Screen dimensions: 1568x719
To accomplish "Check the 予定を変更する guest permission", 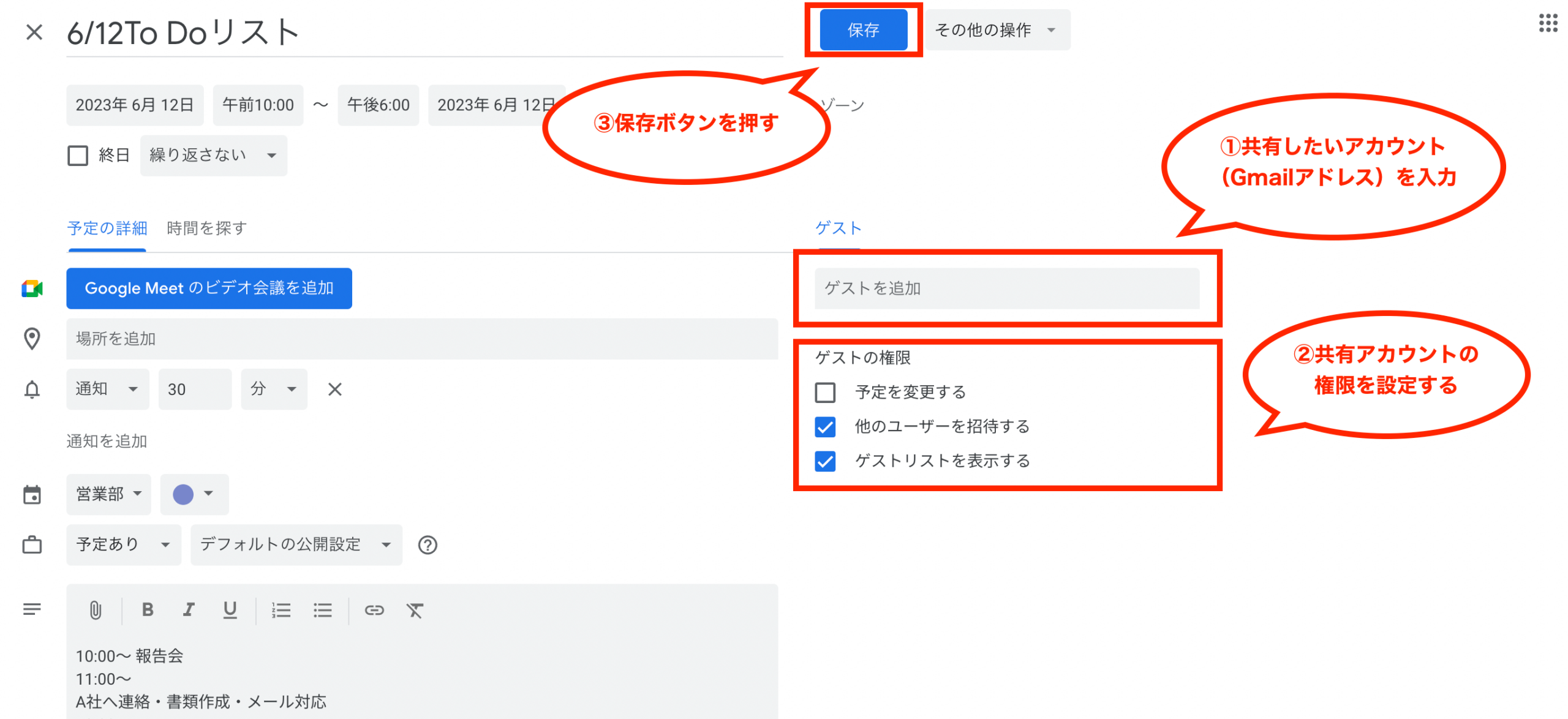I will [x=825, y=393].
